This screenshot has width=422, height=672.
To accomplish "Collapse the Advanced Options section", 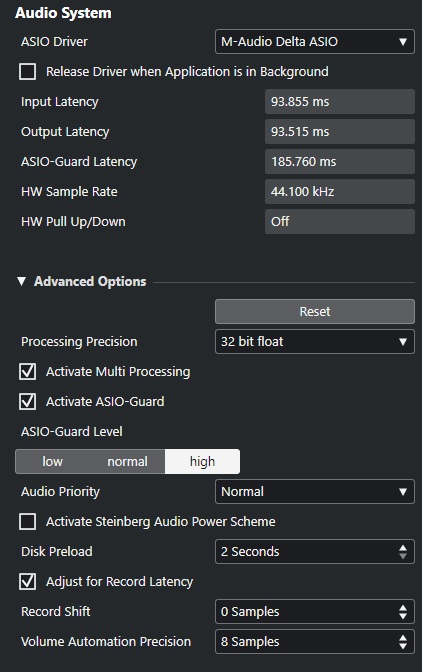I will pyautogui.click(x=21, y=282).
